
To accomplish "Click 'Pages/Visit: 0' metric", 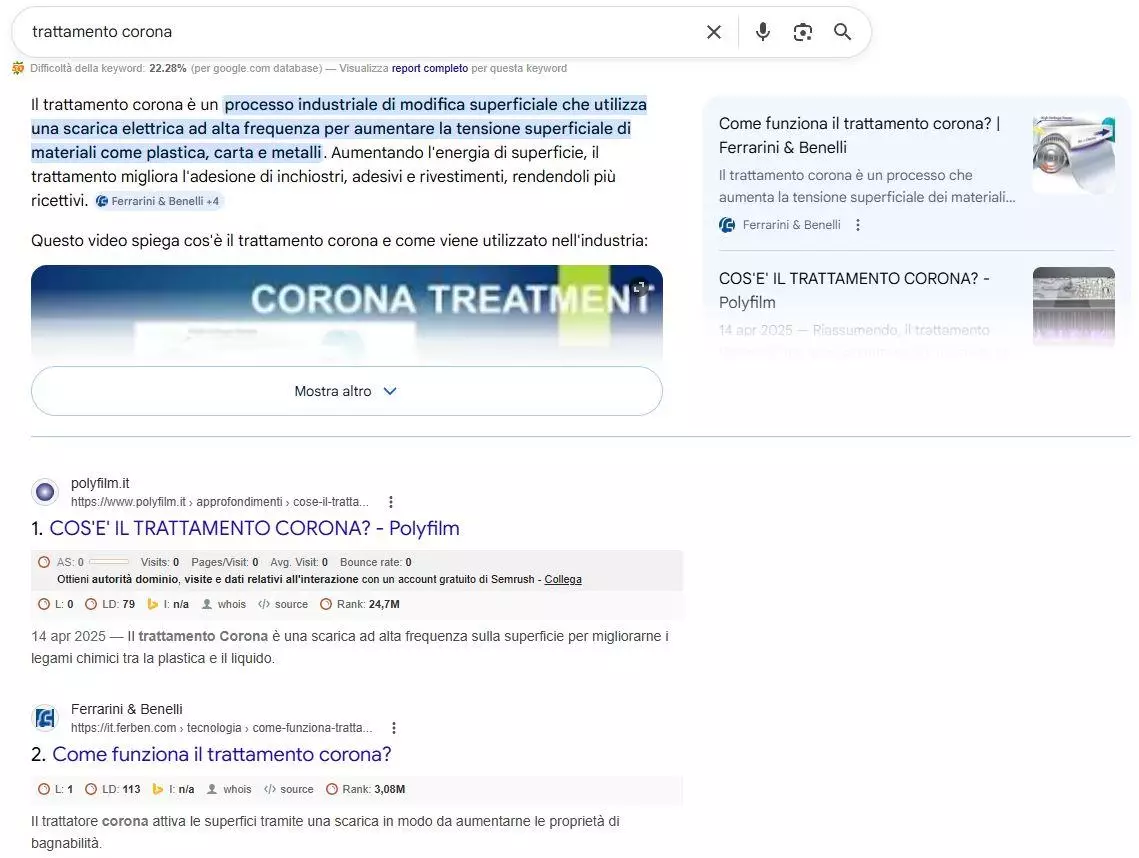I will [224, 562].
